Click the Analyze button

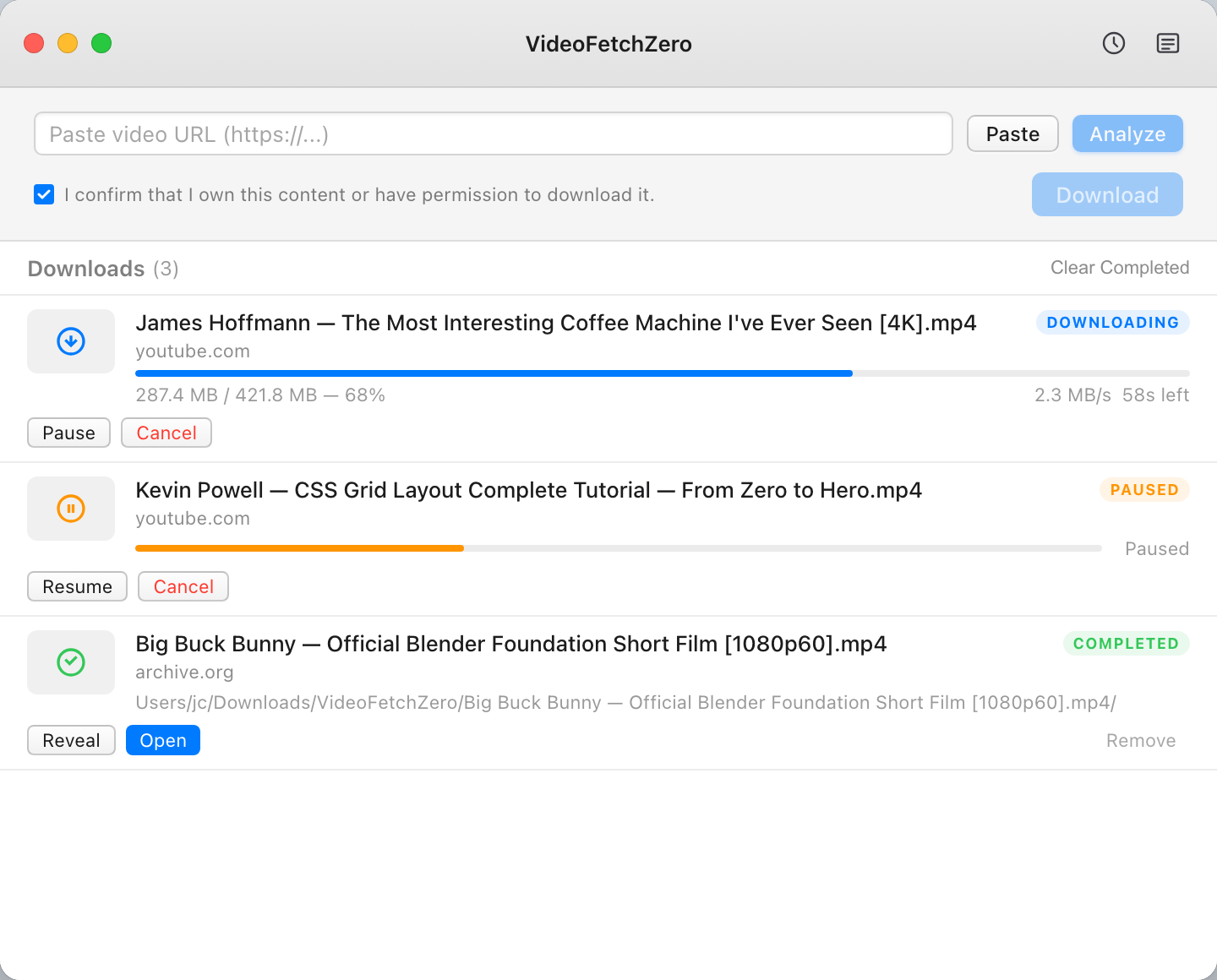click(1127, 133)
